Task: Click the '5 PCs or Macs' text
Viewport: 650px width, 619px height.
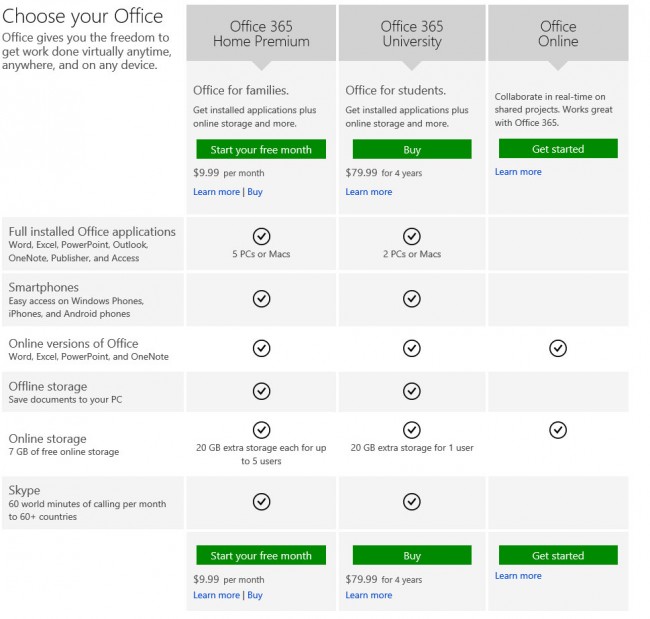Action: point(261,254)
